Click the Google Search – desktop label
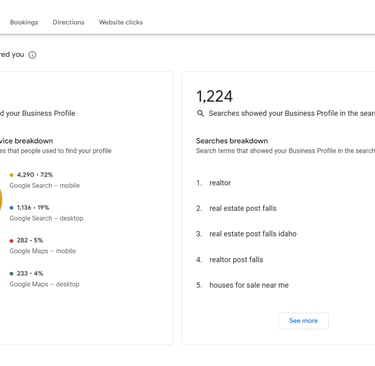 46,218
